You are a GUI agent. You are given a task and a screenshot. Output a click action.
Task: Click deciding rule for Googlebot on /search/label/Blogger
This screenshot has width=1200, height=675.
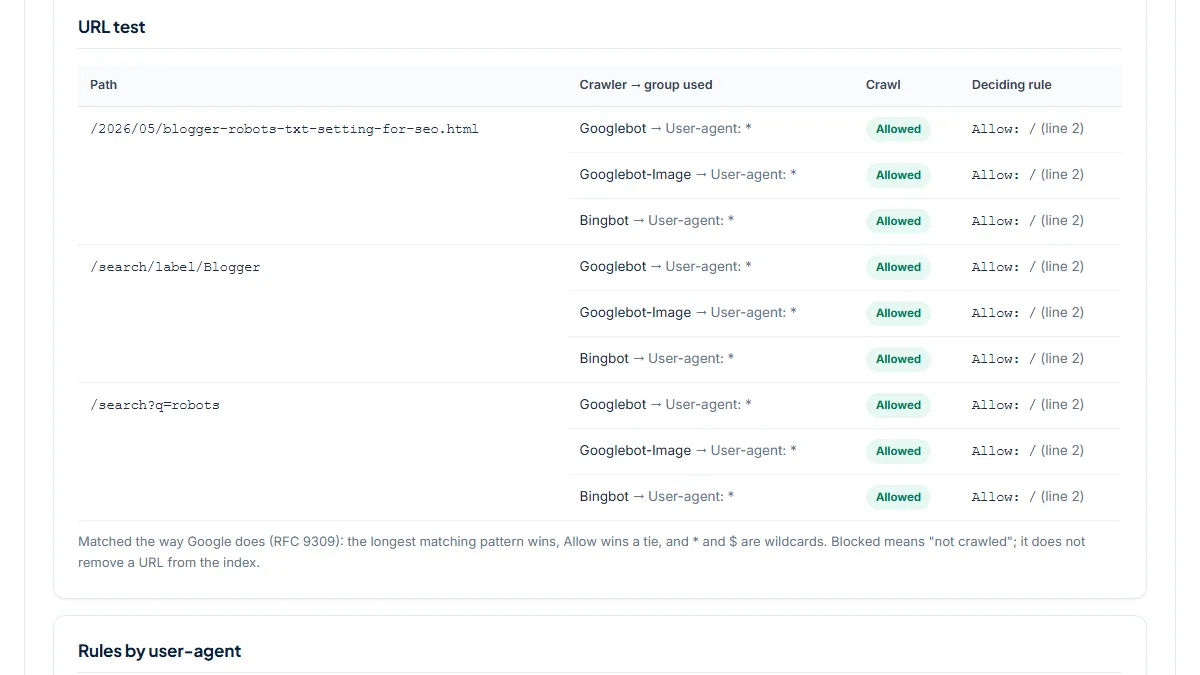[x=1027, y=267]
